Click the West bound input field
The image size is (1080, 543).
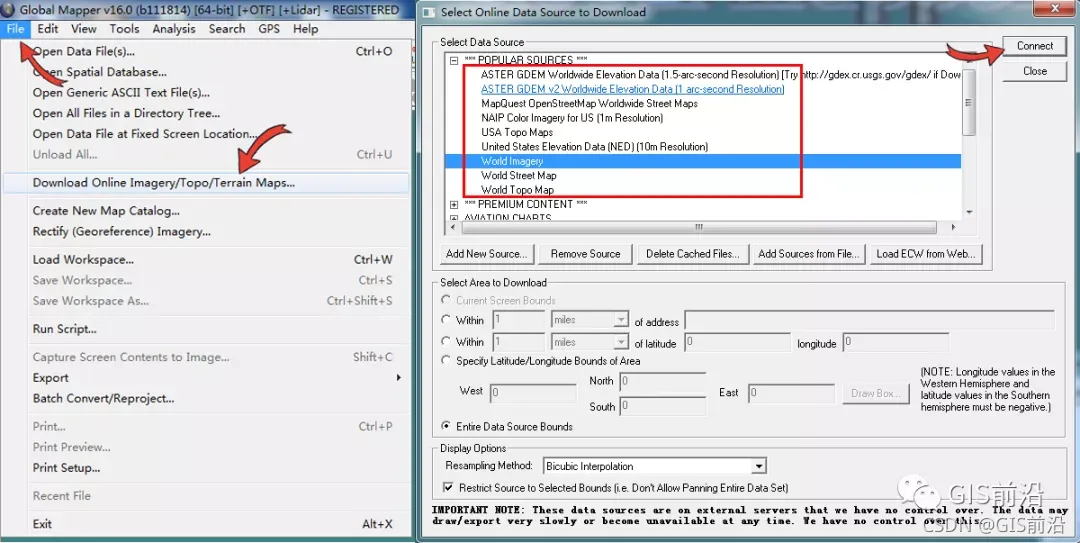533,393
